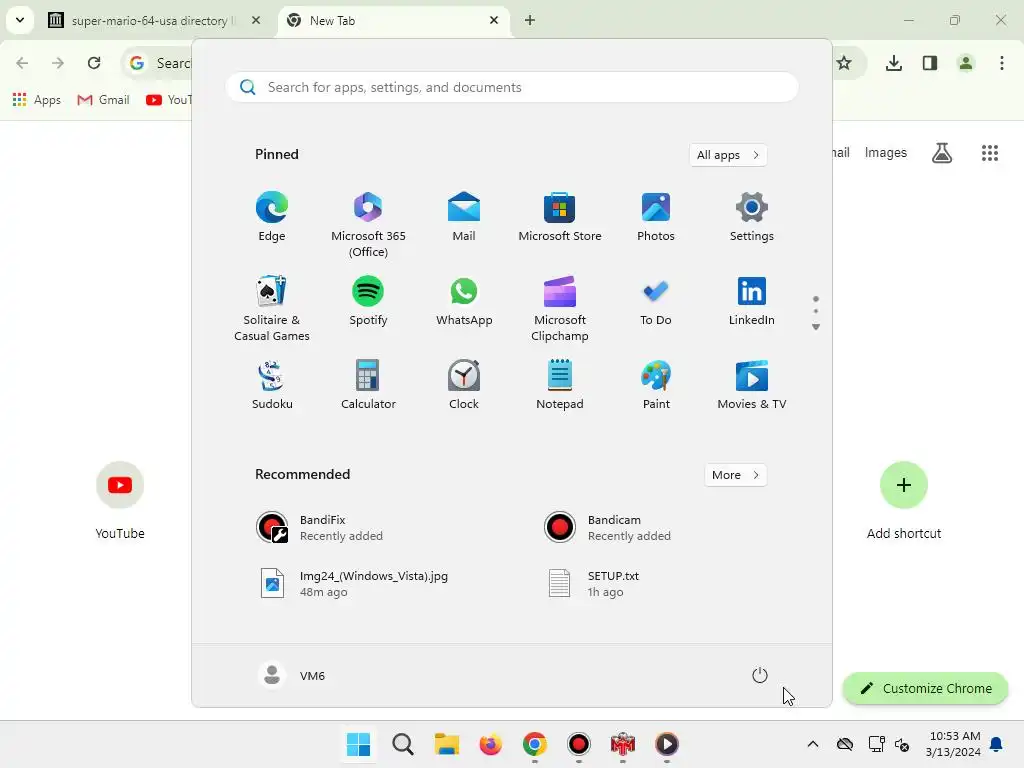The height and width of the screenshot is (768, 1024).
Task: Show More recommended items
Action: click(735, 475)
